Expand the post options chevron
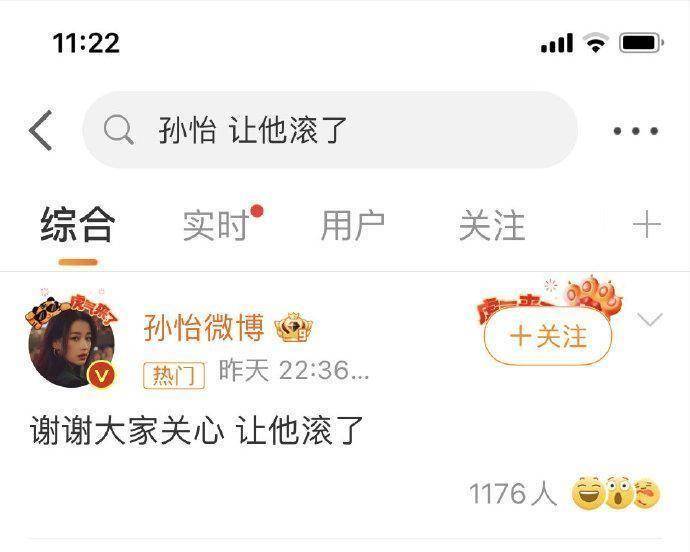690x552 pixels. click(650, 320)
